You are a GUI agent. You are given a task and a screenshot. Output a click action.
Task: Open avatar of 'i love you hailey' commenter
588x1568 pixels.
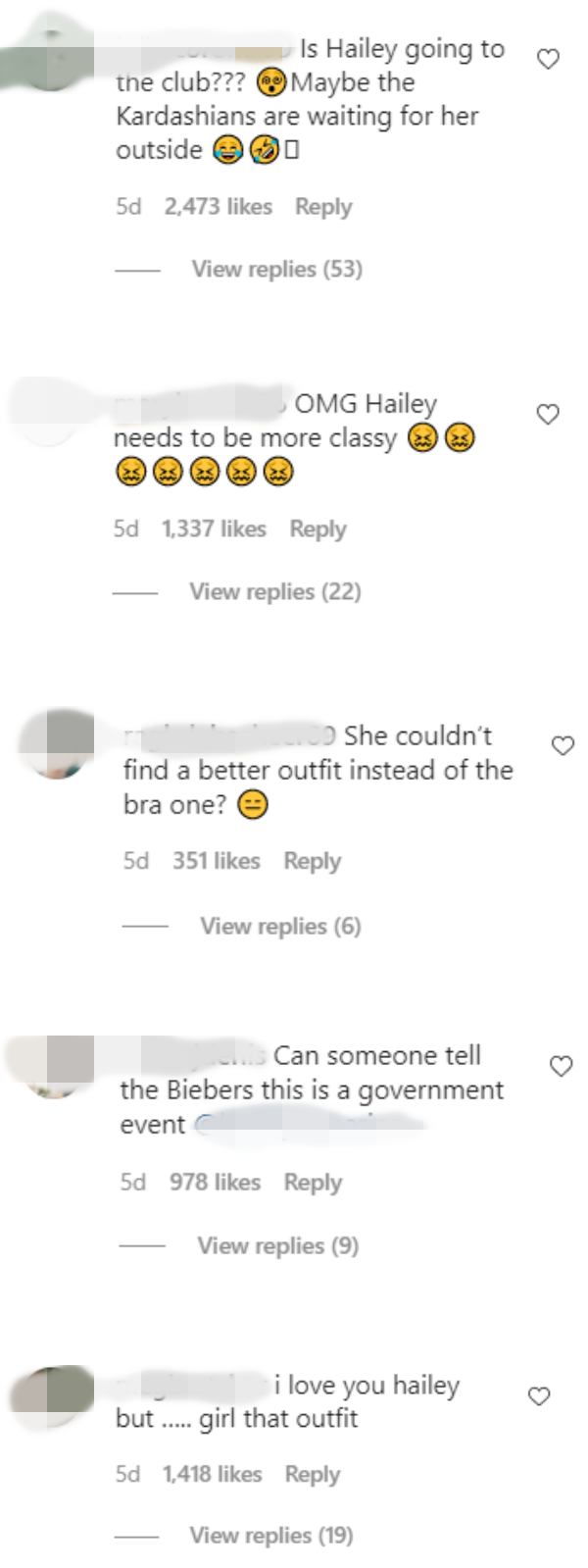tap(51, 1398)
